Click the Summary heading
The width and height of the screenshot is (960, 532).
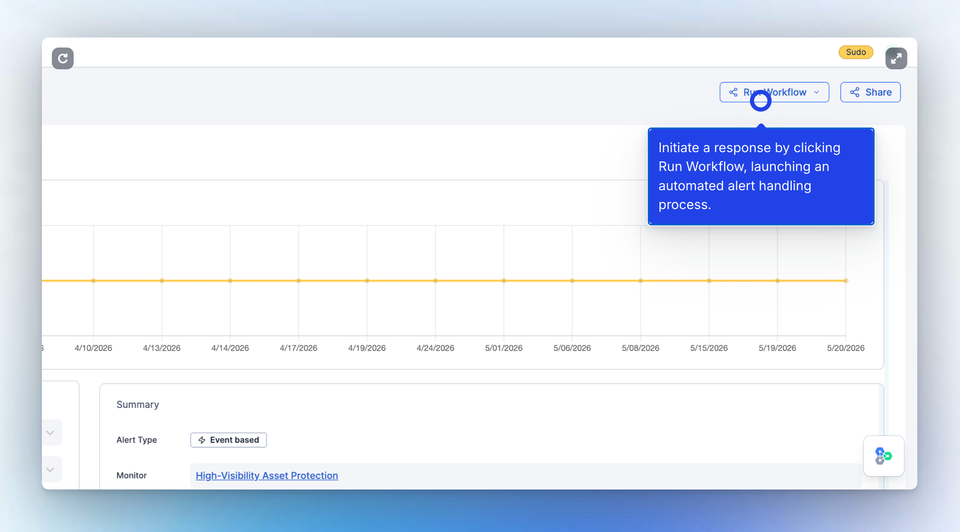(138, 405)
